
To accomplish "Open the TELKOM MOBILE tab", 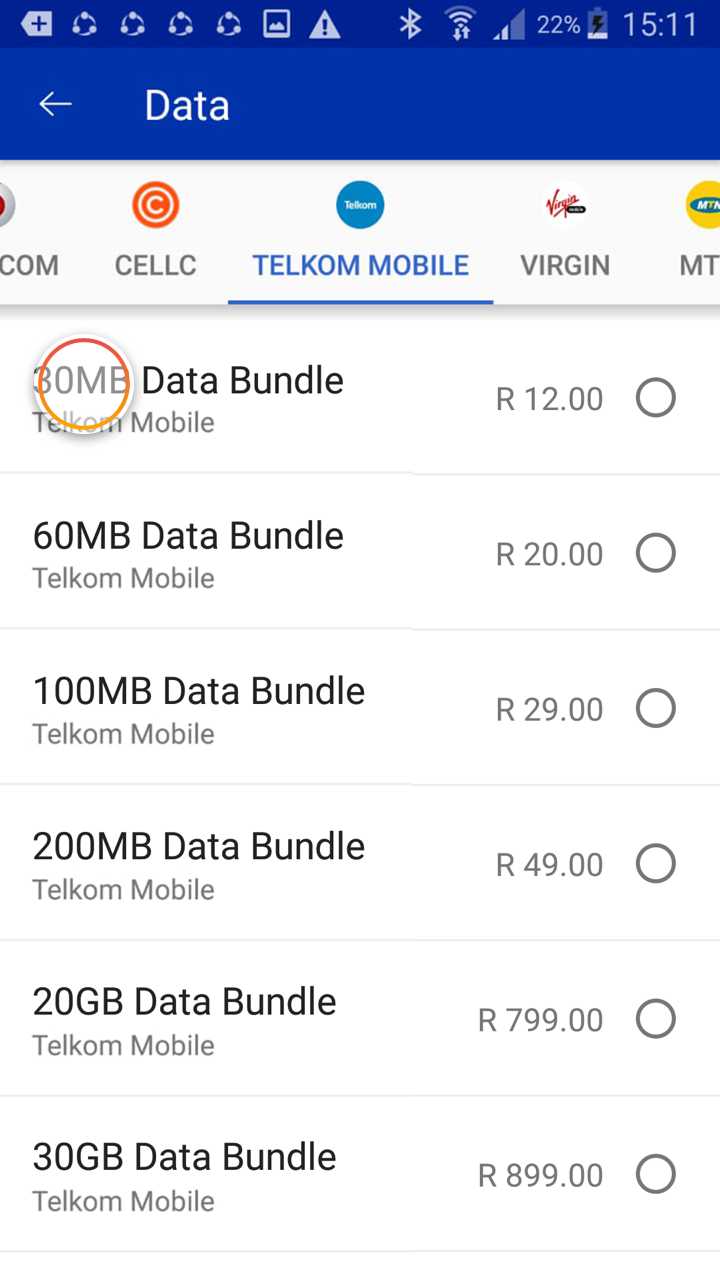I will click(x=360, y=265).
